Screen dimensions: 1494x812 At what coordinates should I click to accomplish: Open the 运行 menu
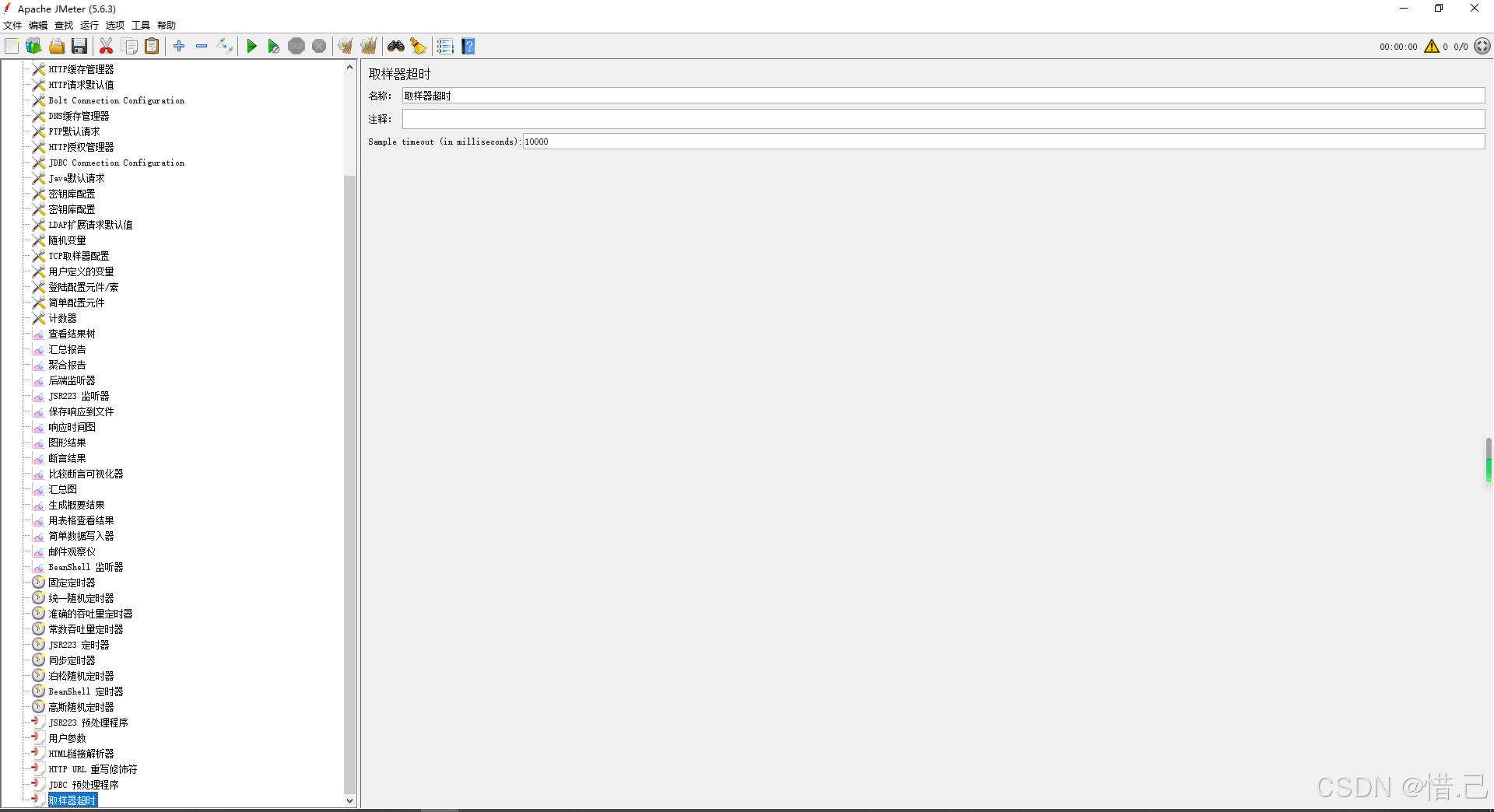click(x=89, y=26)
